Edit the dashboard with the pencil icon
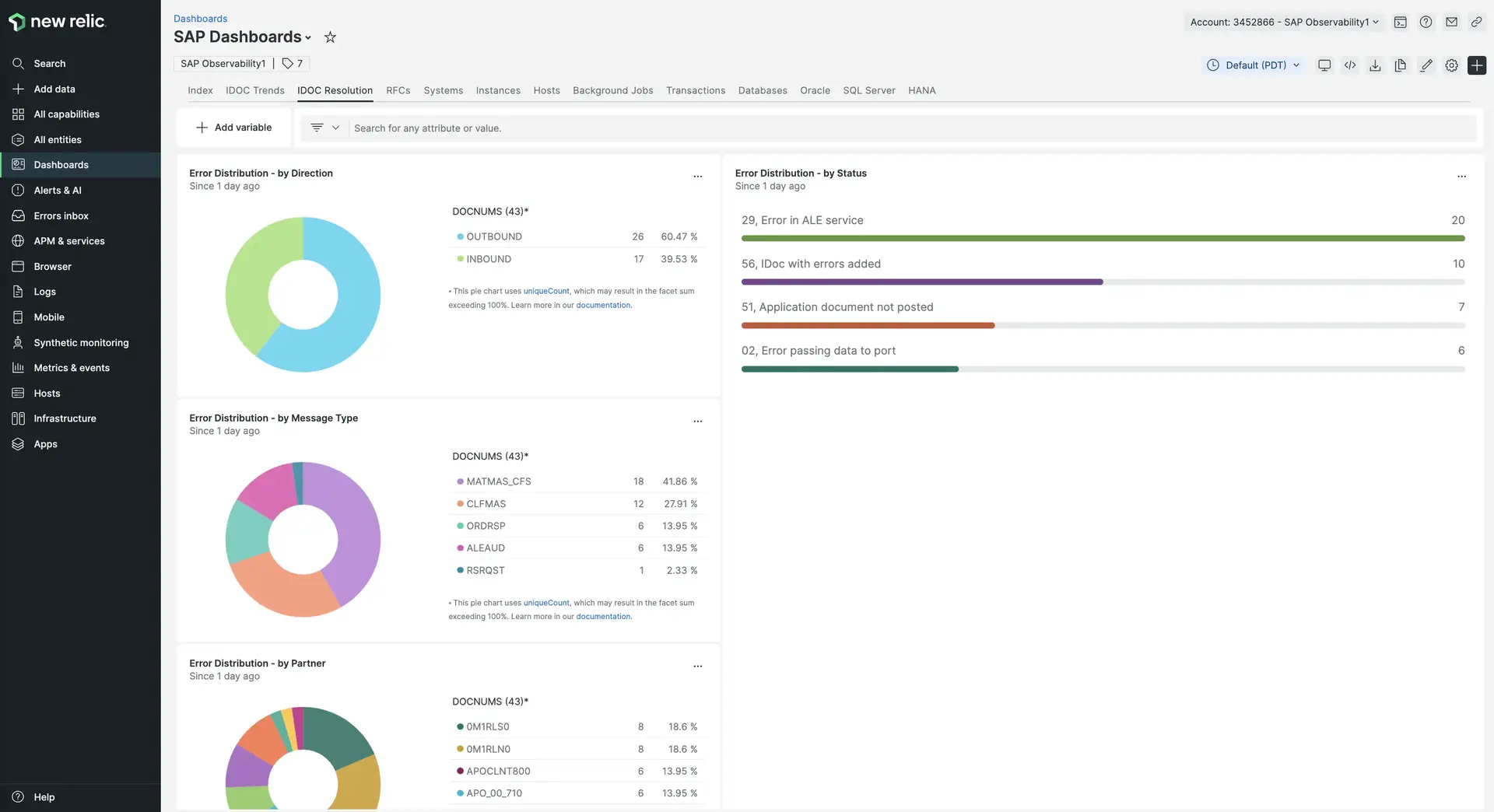 pos(1426,65)
